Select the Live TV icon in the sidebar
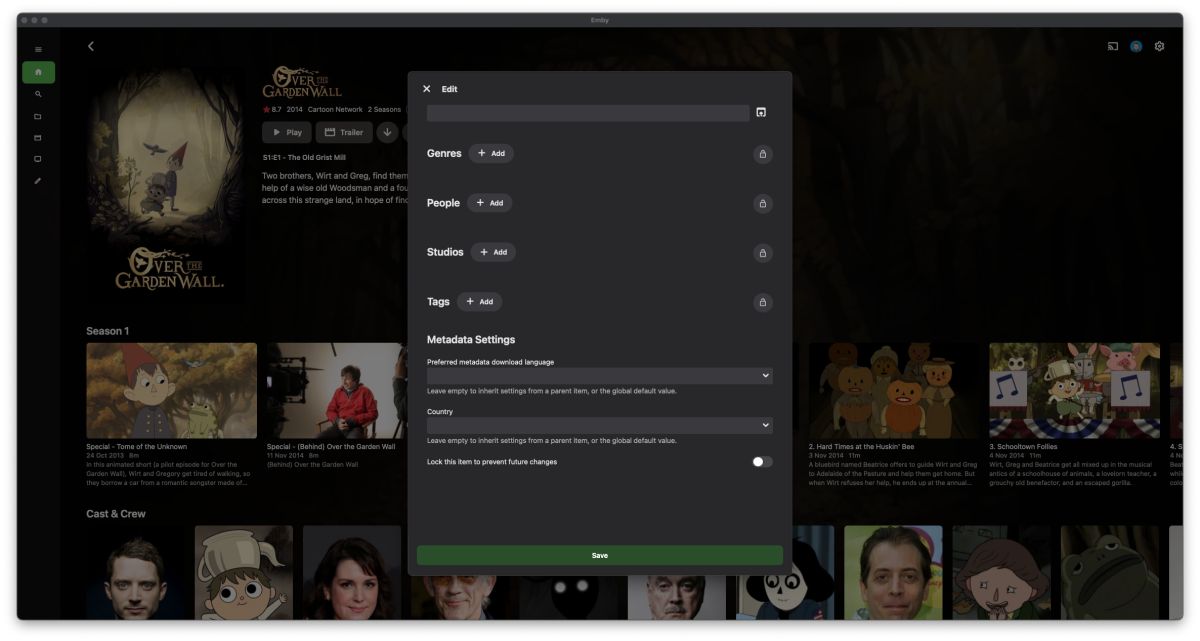 (37, 137)
